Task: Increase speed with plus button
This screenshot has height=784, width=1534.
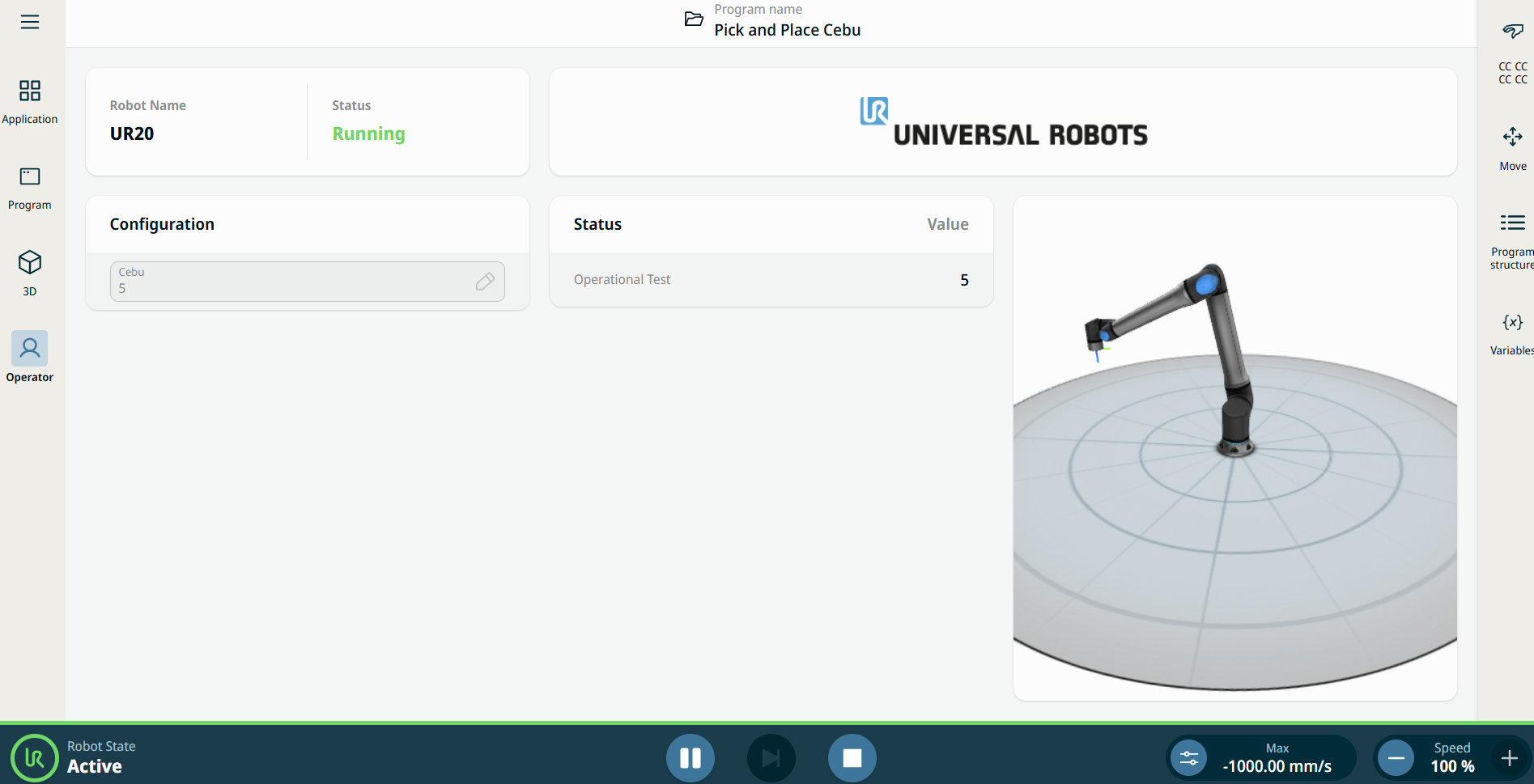Action: (1509, 758)
